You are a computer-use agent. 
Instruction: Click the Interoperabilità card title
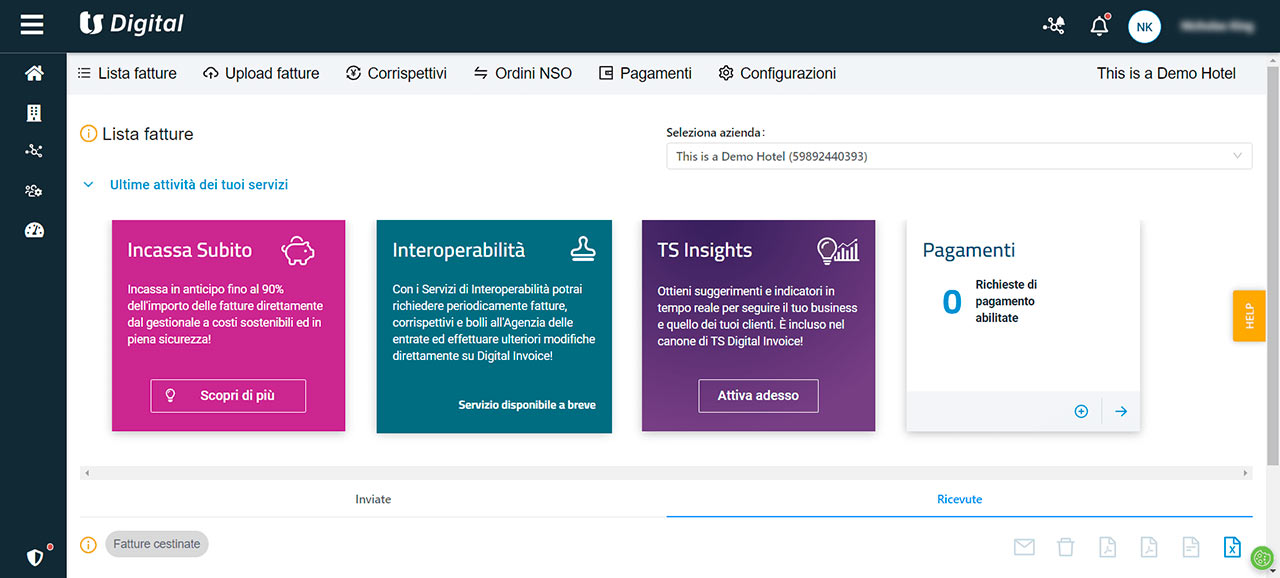coord(459,250)
